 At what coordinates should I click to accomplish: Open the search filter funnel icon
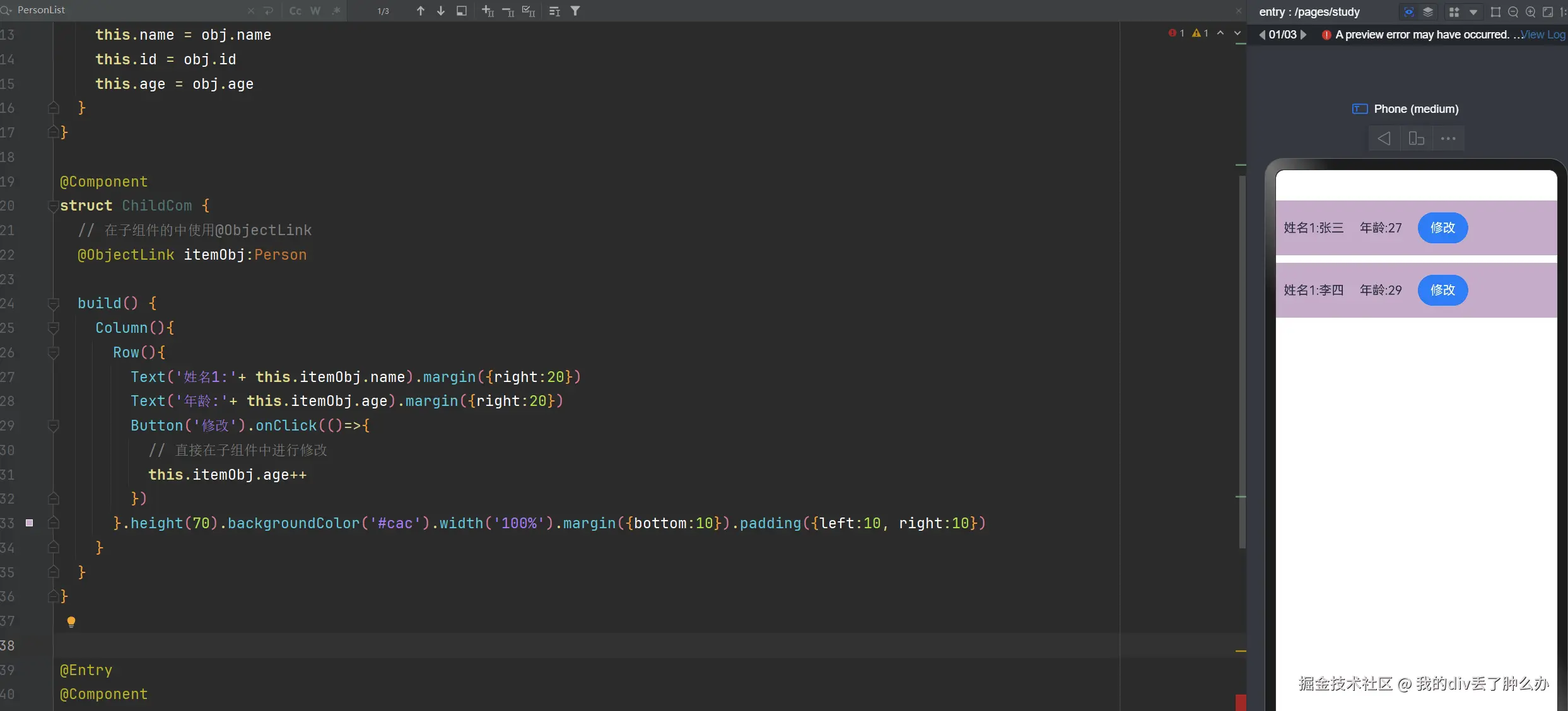575,11
